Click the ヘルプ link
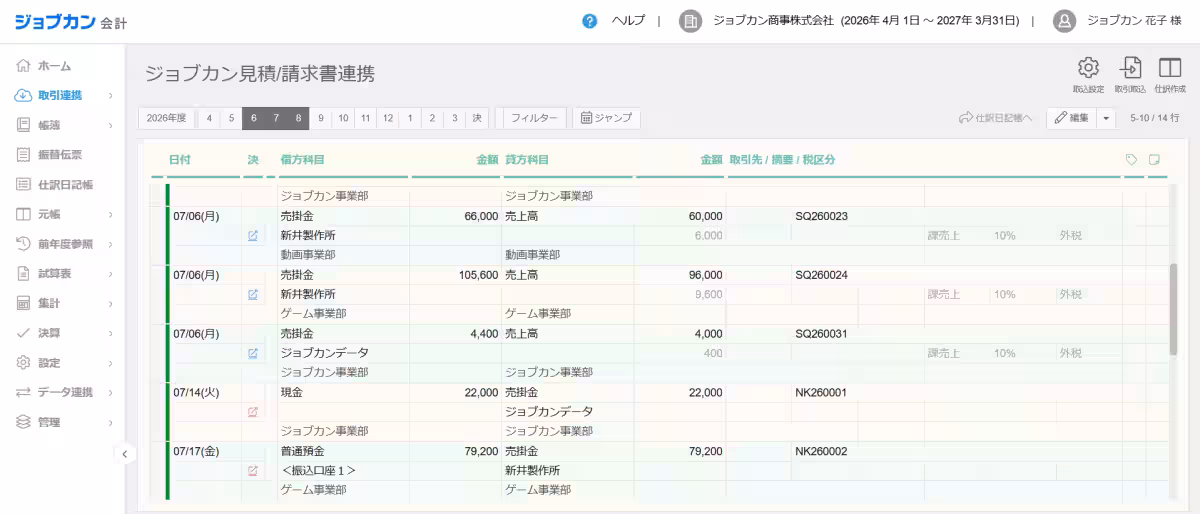 tap(628, 21)
